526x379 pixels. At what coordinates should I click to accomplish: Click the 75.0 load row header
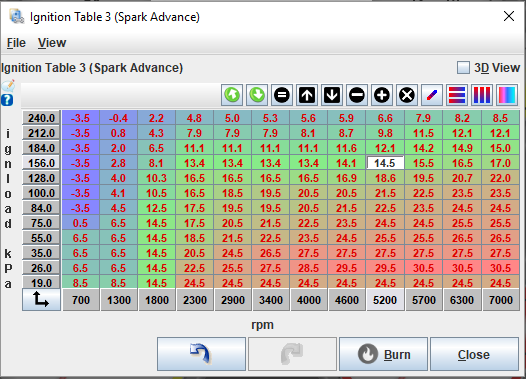pos(41,223)
